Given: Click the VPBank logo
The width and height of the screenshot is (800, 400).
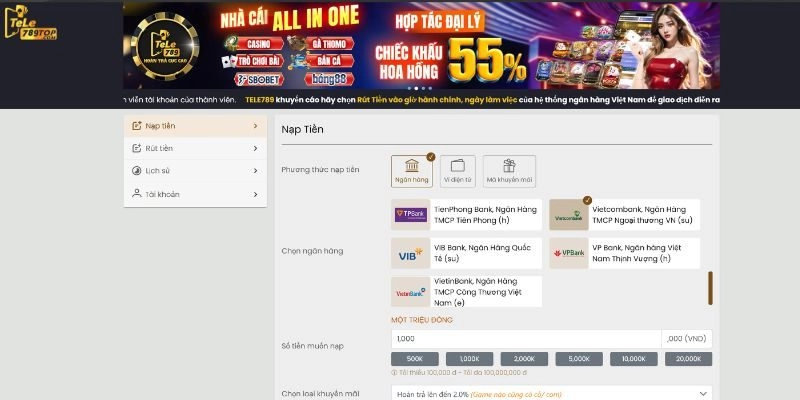Looking at the screenshot, I should tap(569, 253).
